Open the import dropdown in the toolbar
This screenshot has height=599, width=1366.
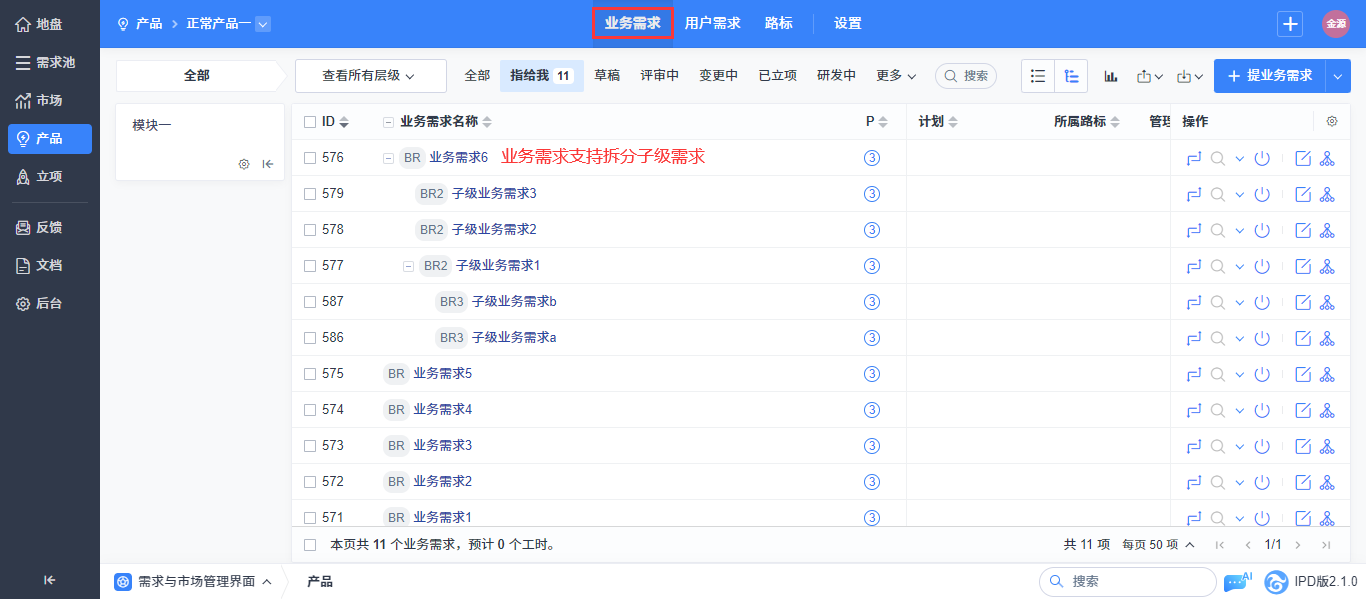pos(1190,76)
